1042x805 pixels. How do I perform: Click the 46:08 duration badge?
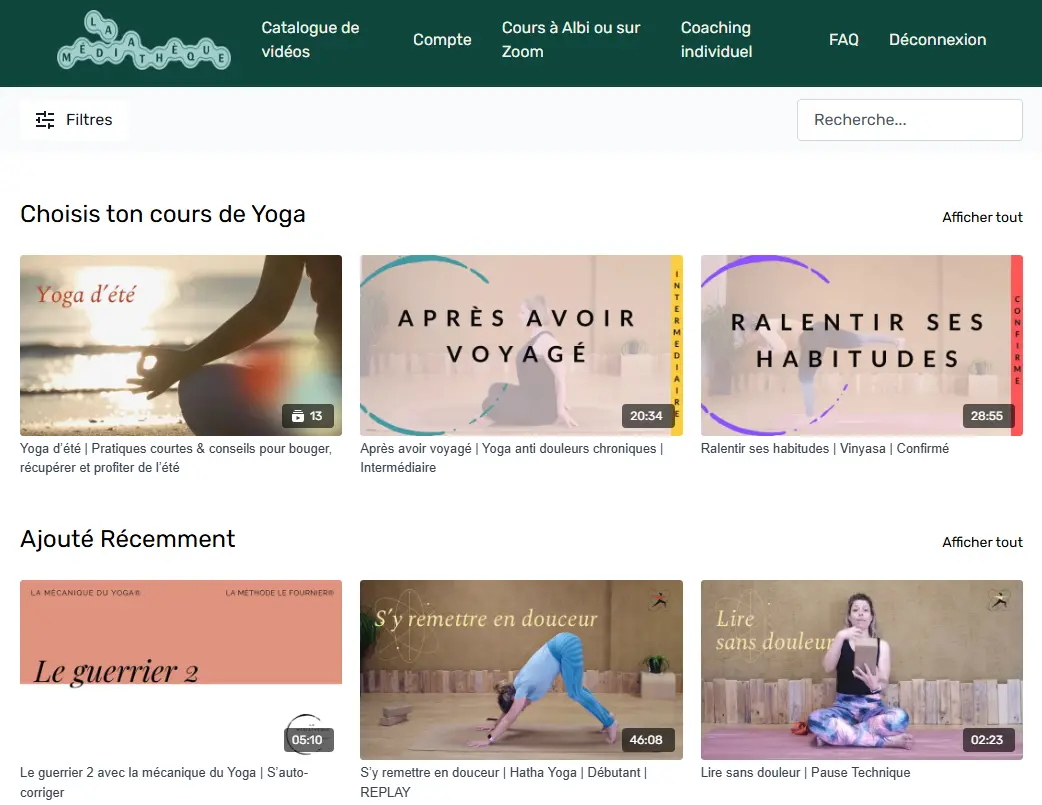pyautogui.click(x=647, y=740)
